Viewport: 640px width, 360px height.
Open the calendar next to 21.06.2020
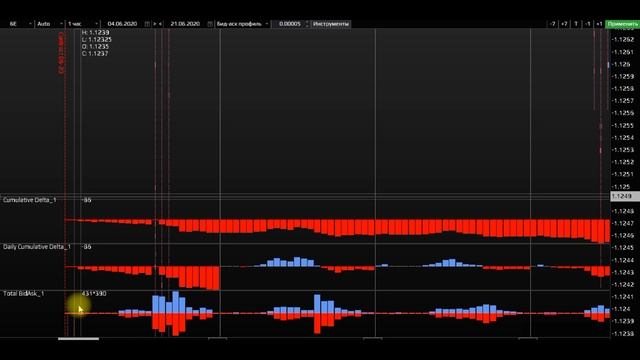(x=210, y=24)
